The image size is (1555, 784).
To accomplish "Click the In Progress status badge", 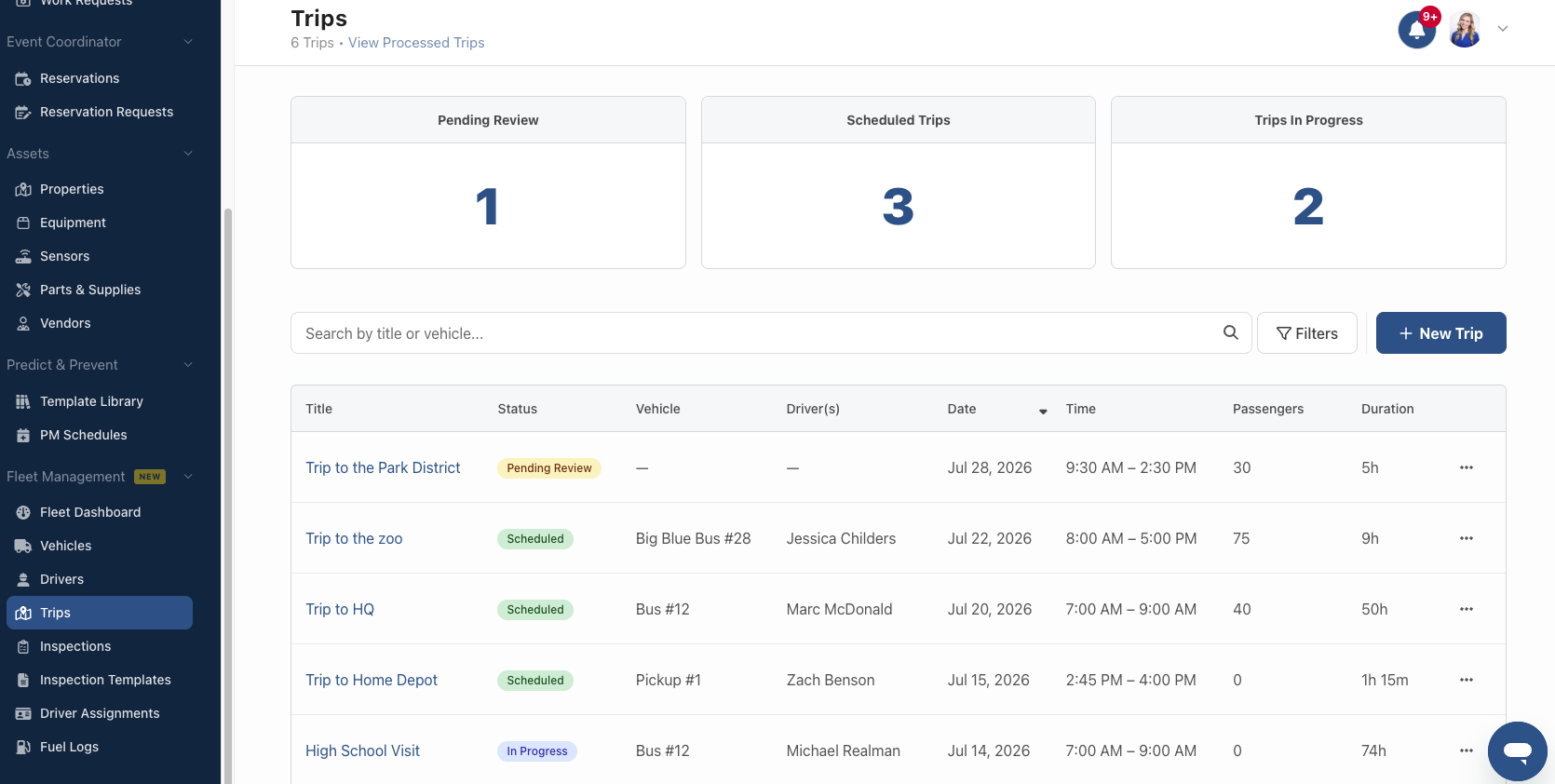I will tap(537, 751).
